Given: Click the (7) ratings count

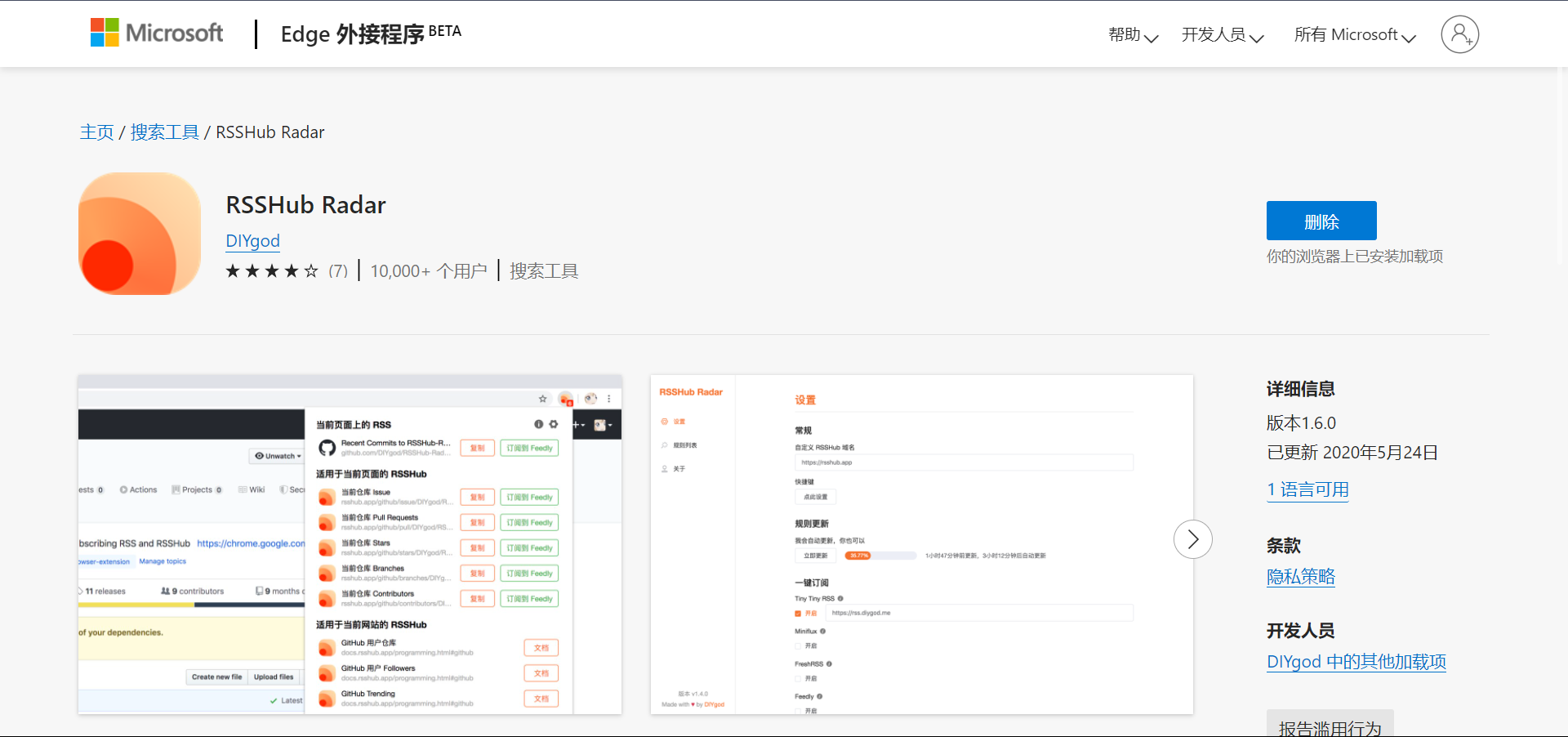Looking at the screenshot, I should pos(338,271).
